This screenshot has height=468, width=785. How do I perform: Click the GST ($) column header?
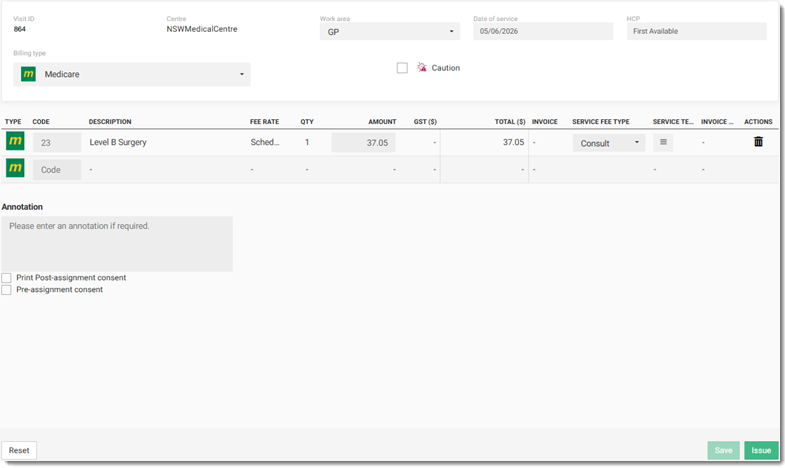point(425,122)
